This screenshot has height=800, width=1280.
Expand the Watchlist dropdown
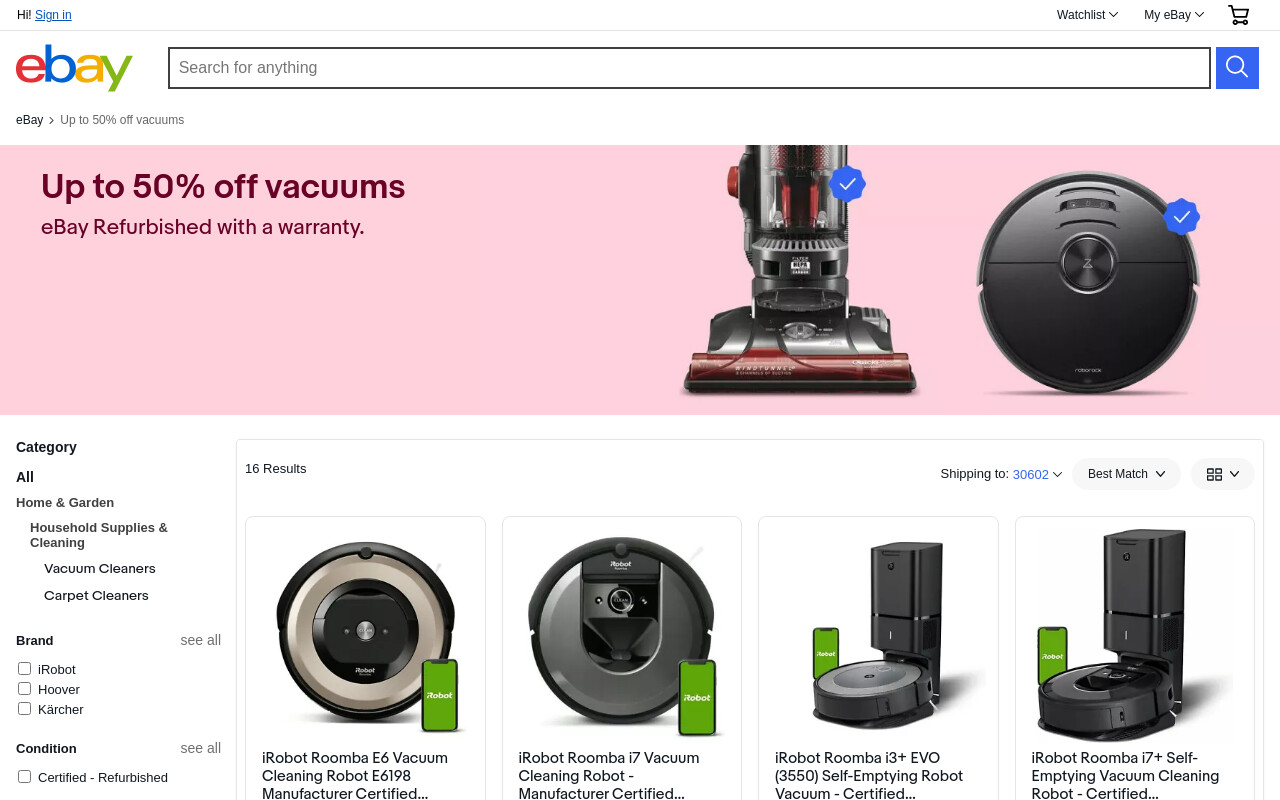pyautogui.click(x=1087, y=15)
